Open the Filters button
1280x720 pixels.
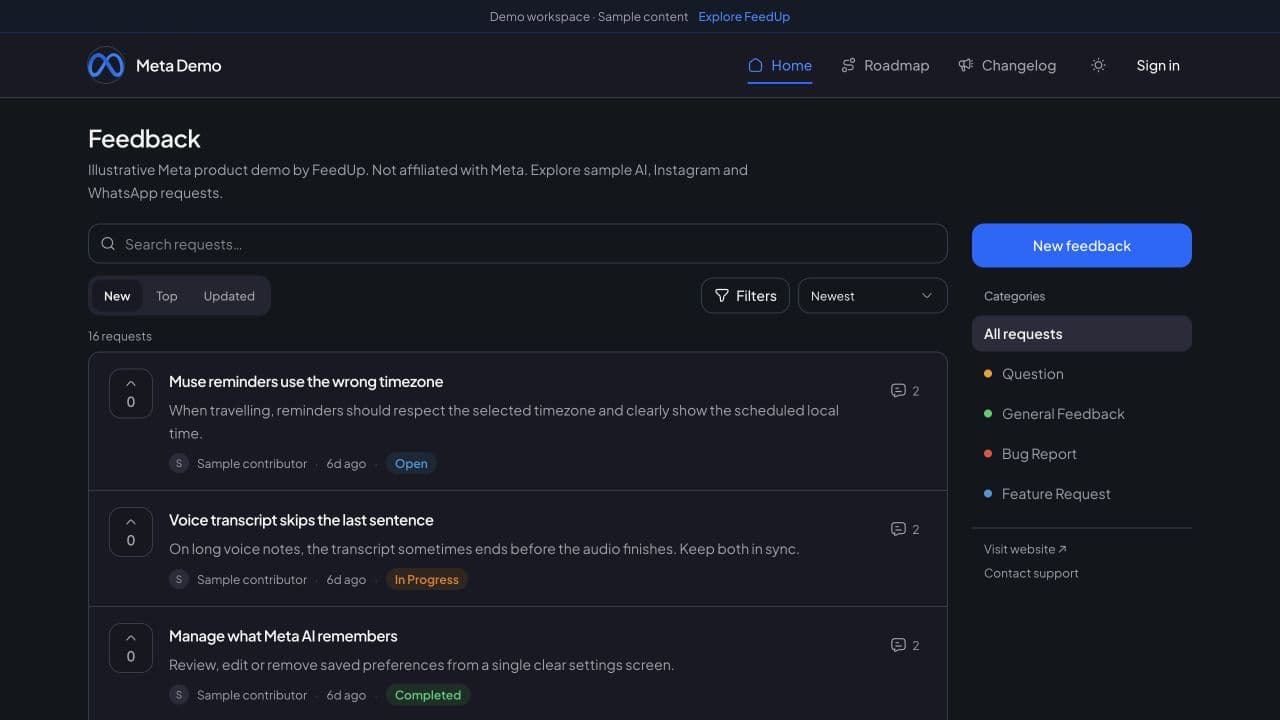745,296
